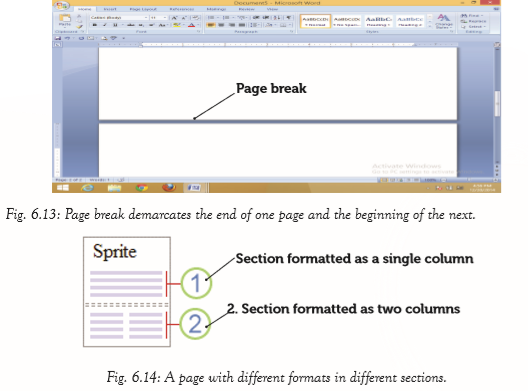This screenshot has height=391, width=528.
Task: Open the font name dropdown
Action: (x=146, y=18)
